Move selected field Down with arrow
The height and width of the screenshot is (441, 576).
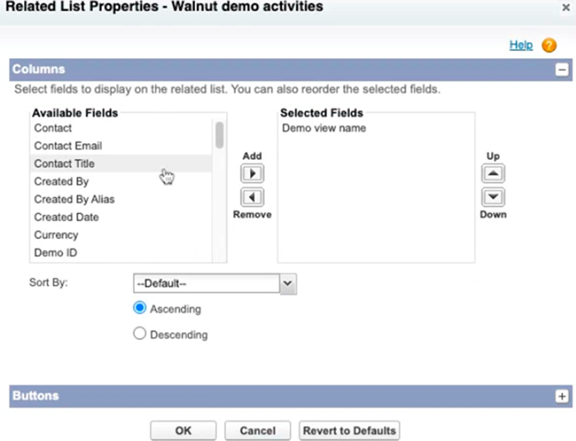pyautogui.click(x=493, y=197)
